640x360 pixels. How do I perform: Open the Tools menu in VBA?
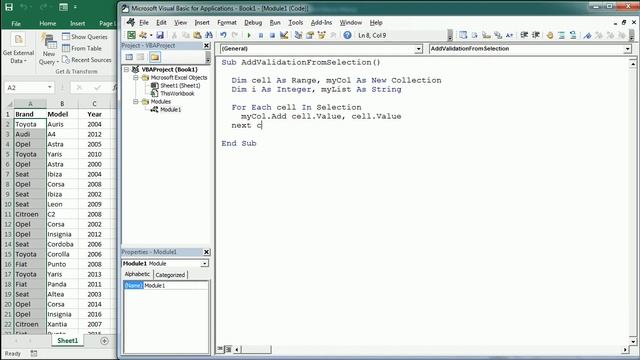(296, 23)
